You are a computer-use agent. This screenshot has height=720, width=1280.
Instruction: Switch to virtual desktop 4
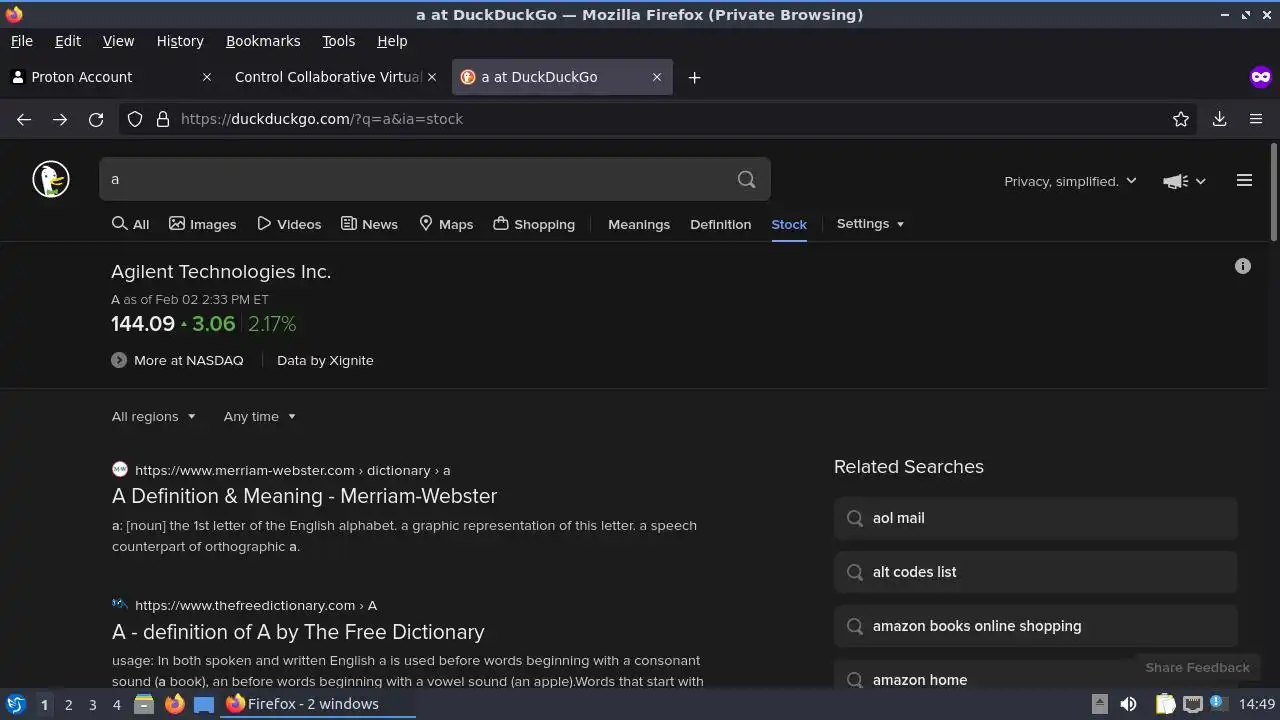[116, 705]
